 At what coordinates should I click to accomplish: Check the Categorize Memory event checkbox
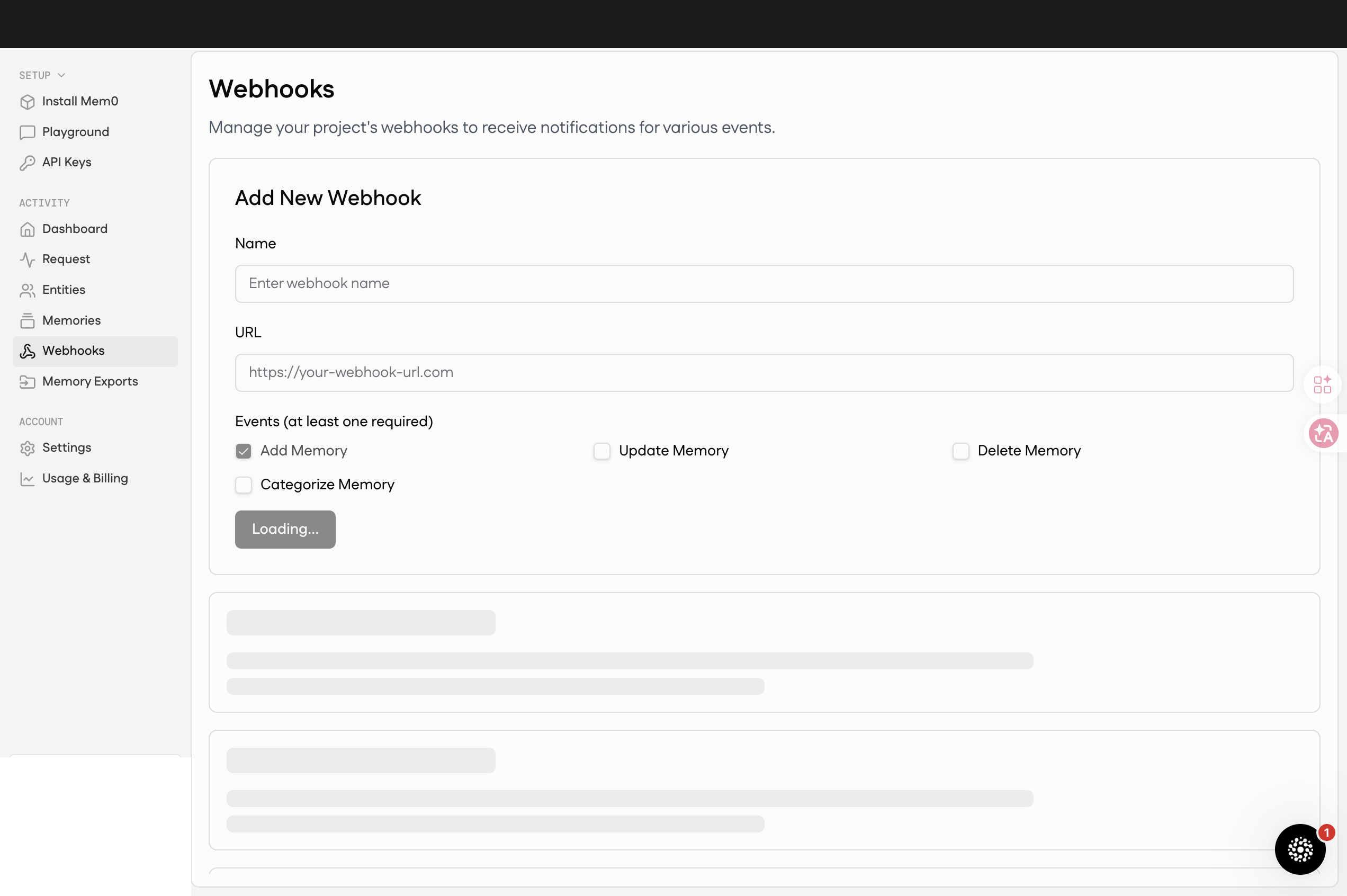point(244,485)
